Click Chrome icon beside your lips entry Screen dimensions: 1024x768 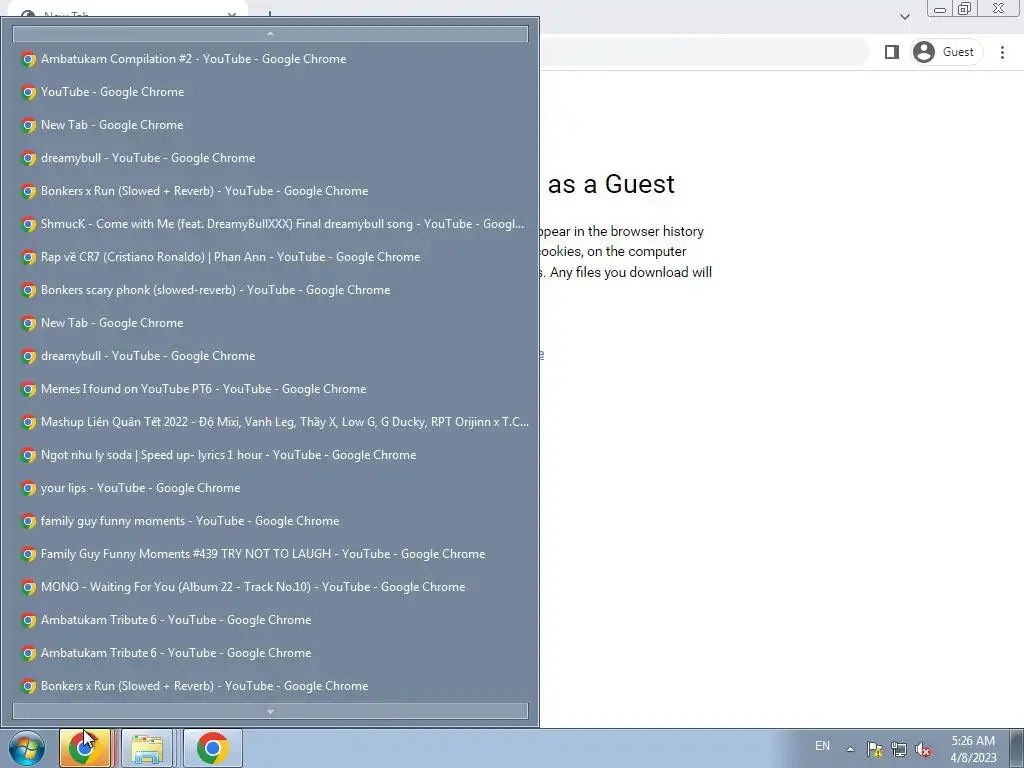coord(28,488)
